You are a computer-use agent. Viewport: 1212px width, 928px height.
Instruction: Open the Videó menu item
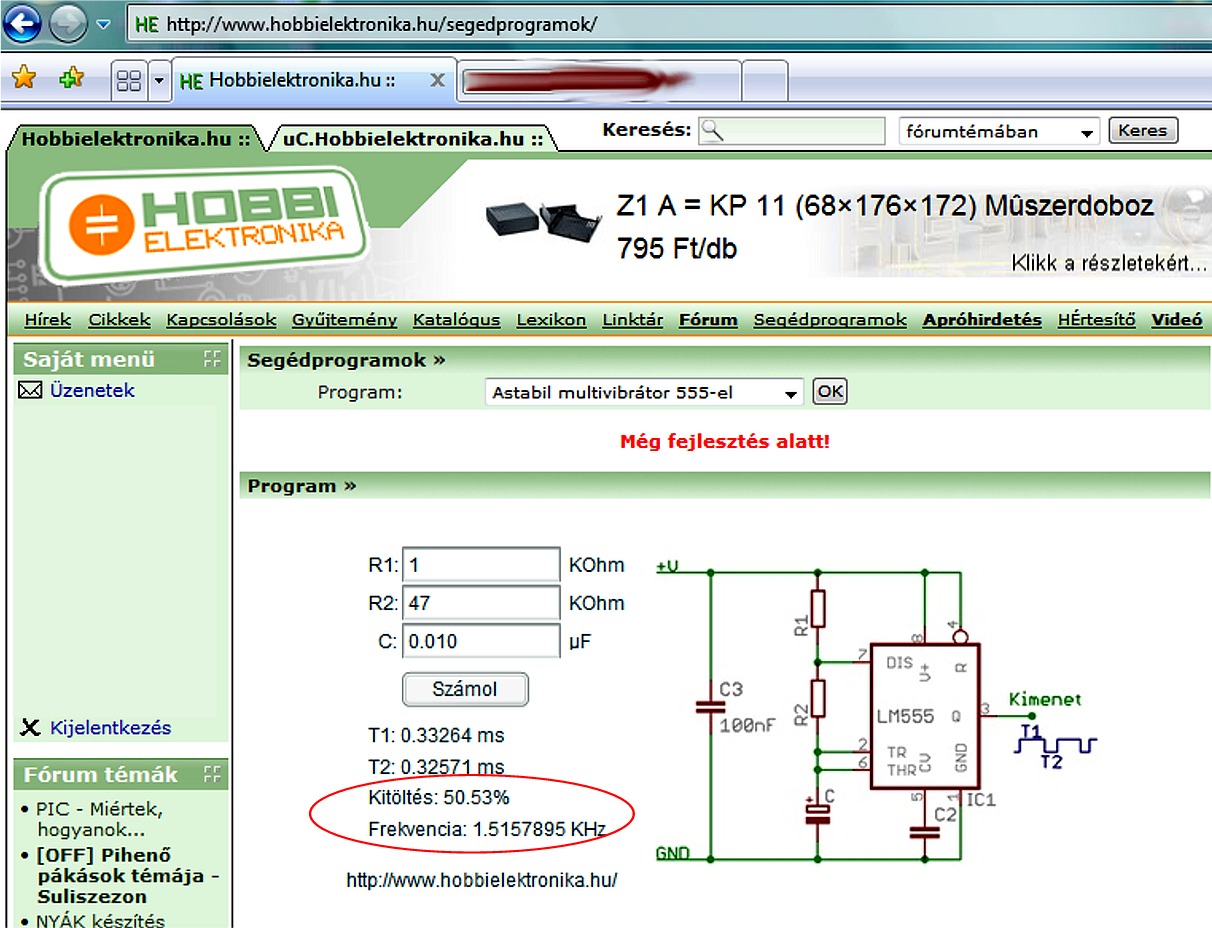point(1177,320)
